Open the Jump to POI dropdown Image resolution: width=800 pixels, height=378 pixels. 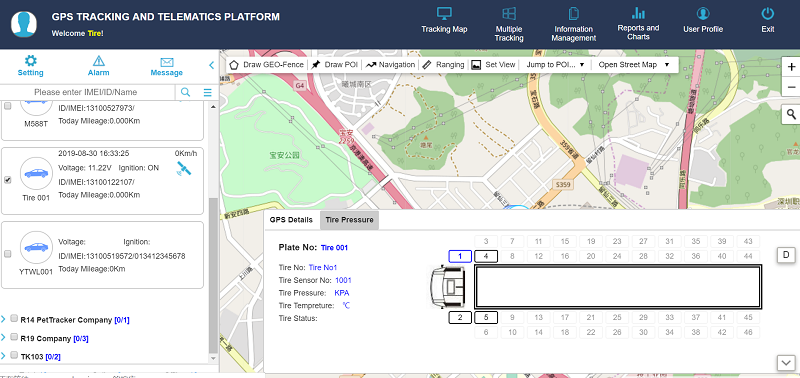[x=555, y=65]
